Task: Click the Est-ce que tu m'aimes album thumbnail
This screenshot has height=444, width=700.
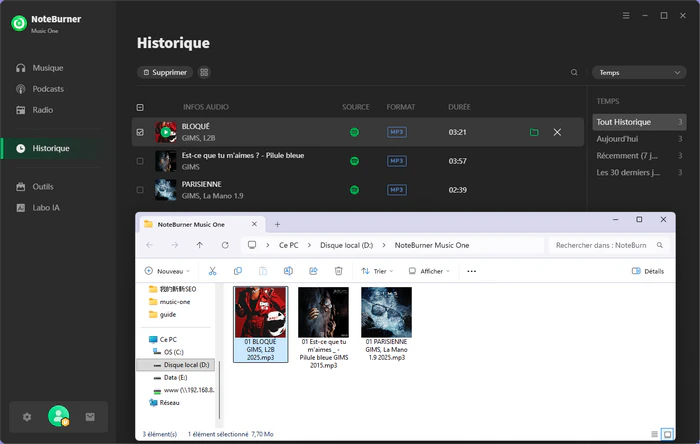Action: [166, 161]
